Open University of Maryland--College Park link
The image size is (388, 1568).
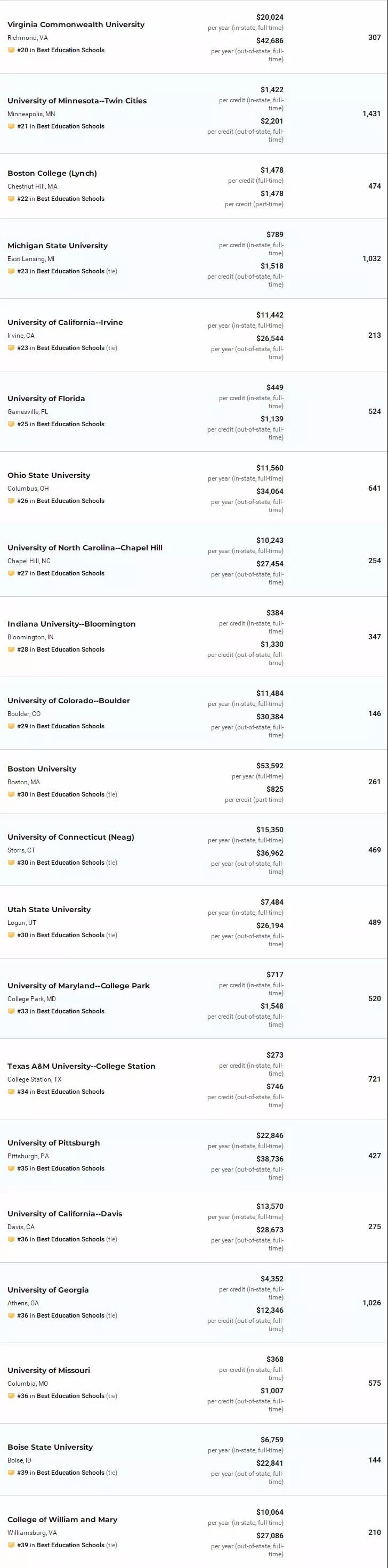coord(78,986)
